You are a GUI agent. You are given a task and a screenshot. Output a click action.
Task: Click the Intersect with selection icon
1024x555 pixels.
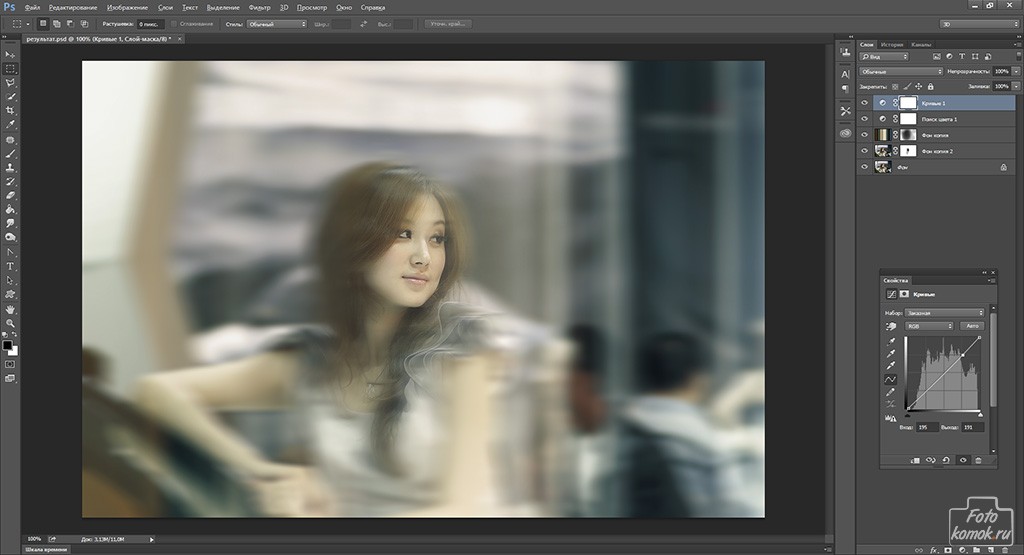pyautogui.click(x=84, y=24)
